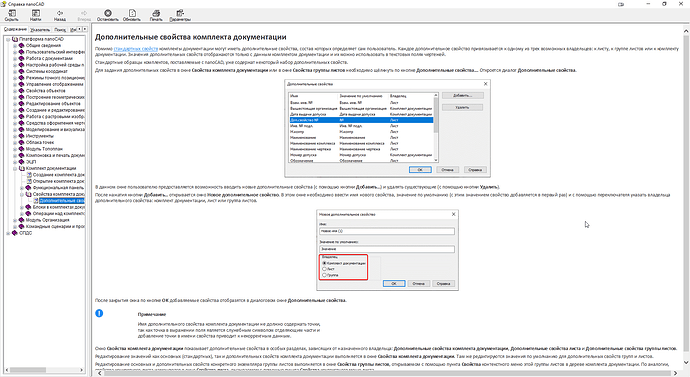The height and width of the screenshot is (377, 690).
Task: Click the book icon of Системы координат
Action: pyautogui.click(x=22, y=71)
